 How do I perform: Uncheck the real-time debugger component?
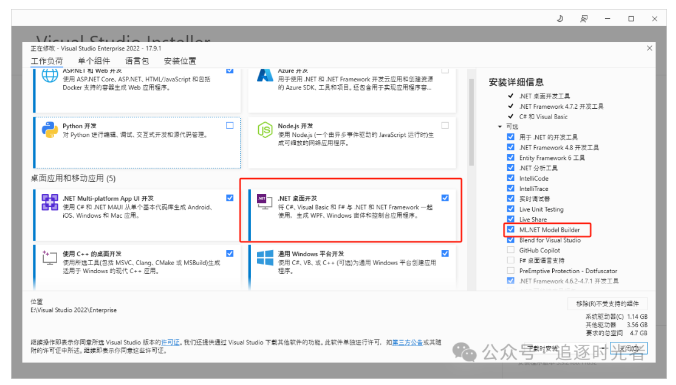[x=510, y=199]
